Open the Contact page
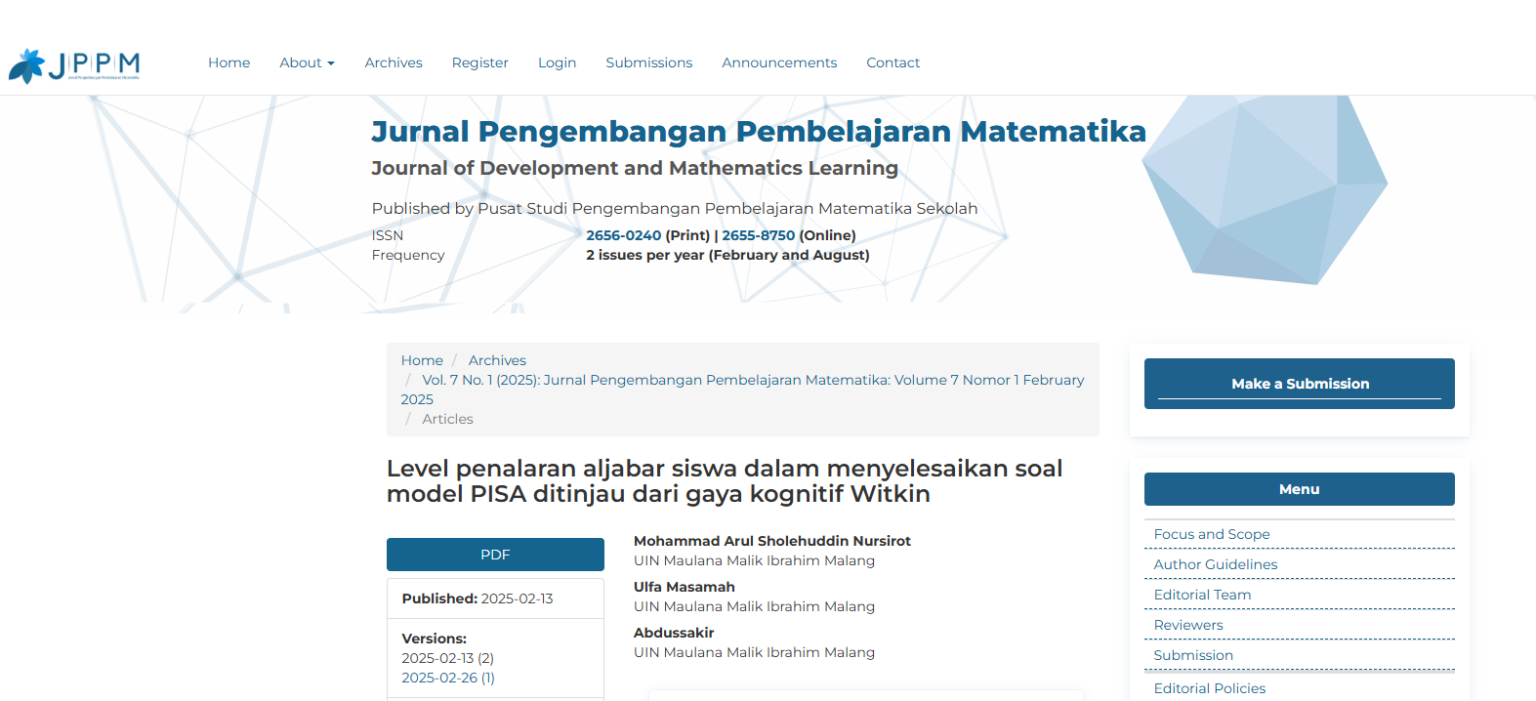 tap(893, 62)
